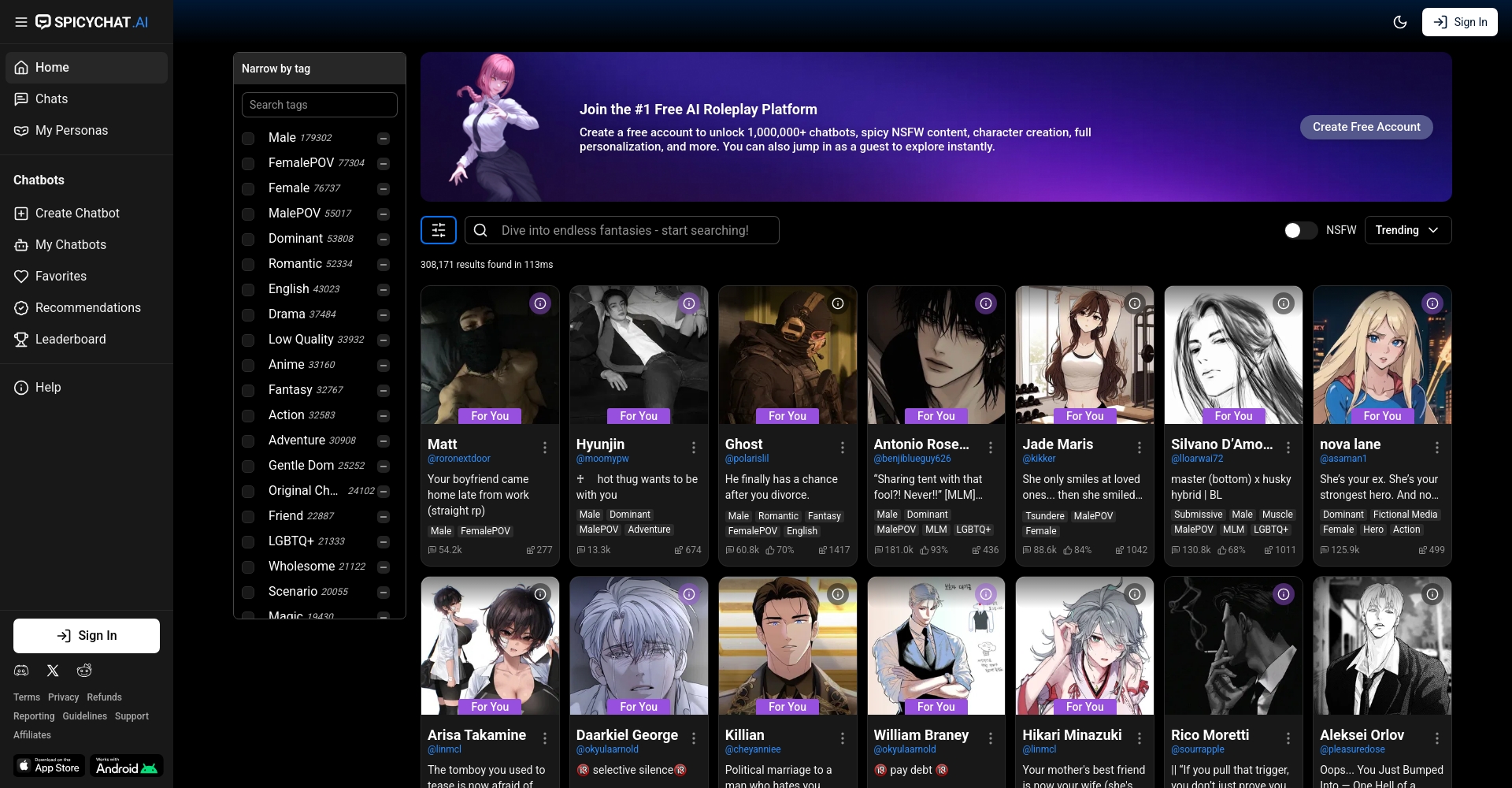The image size is (1512, 788).
Task: Open Recommendations in sidebar
Action: (x=87, y=308)
